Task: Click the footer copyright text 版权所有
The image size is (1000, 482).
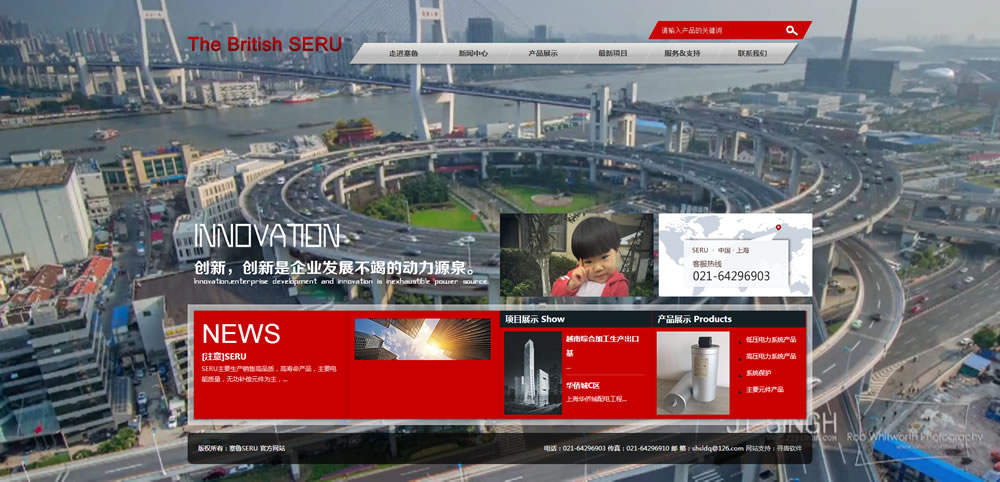Action: point(241,448)
